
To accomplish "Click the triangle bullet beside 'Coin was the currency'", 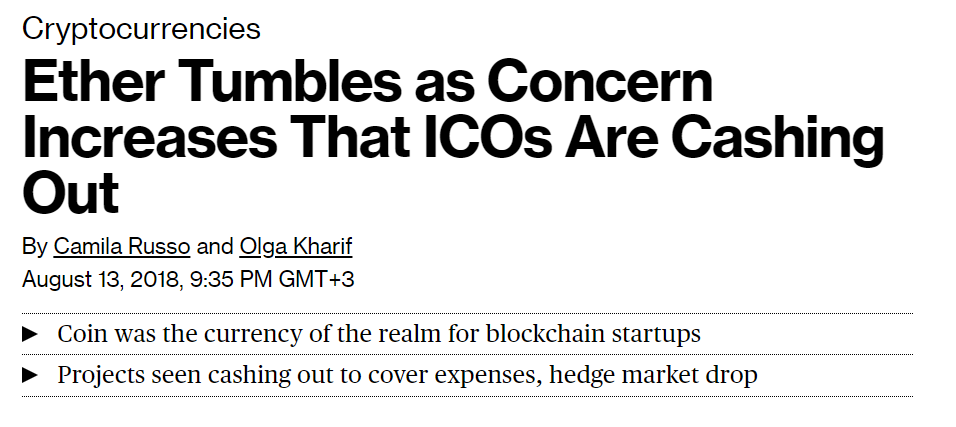I will click(30, 334).
